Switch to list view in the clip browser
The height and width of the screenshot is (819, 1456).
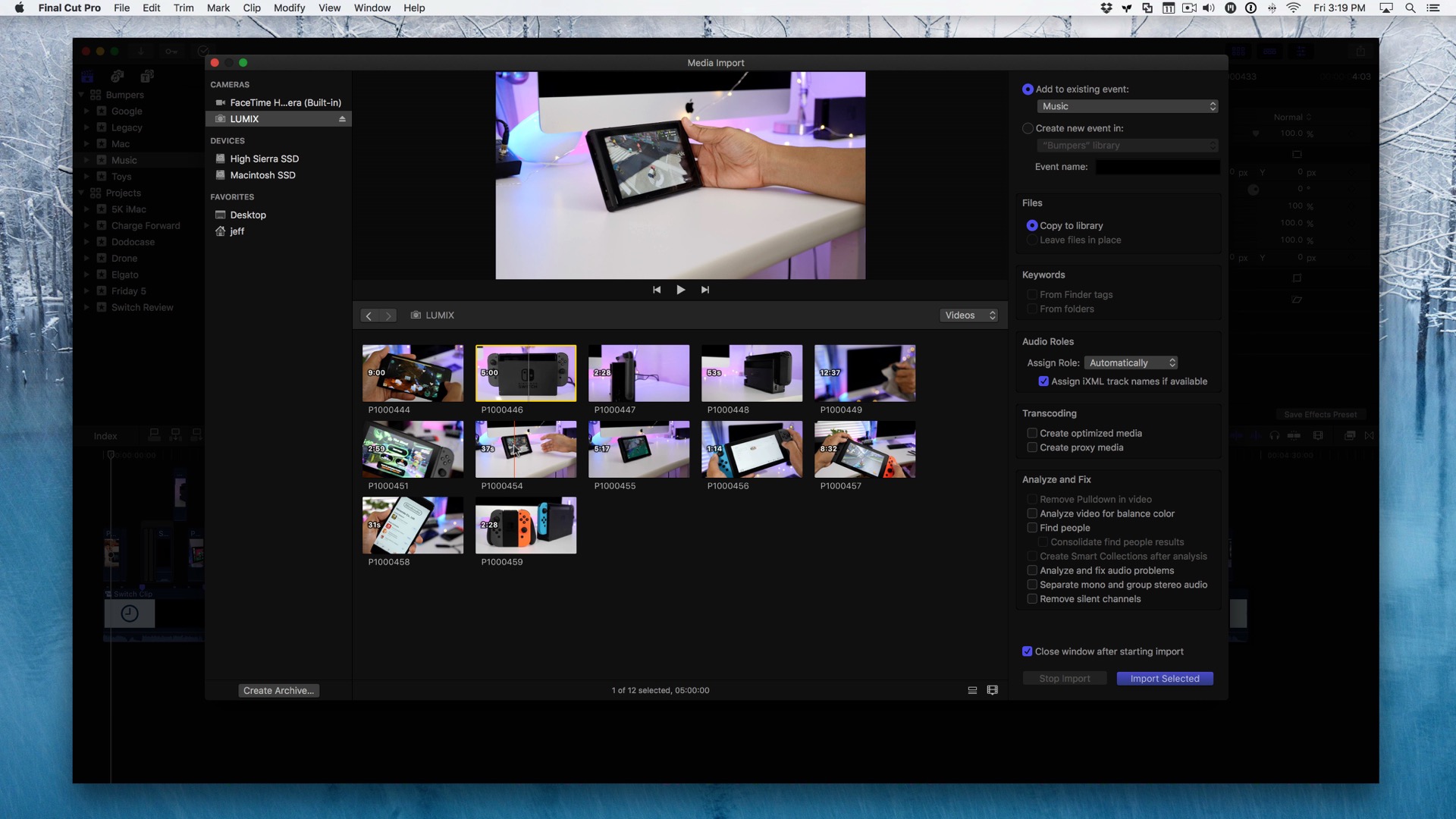(x=972, y=690)
